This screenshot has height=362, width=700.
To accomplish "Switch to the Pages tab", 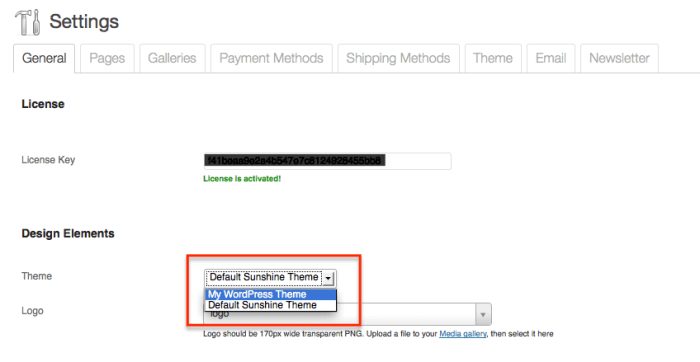I will click(x=107, y=58).
